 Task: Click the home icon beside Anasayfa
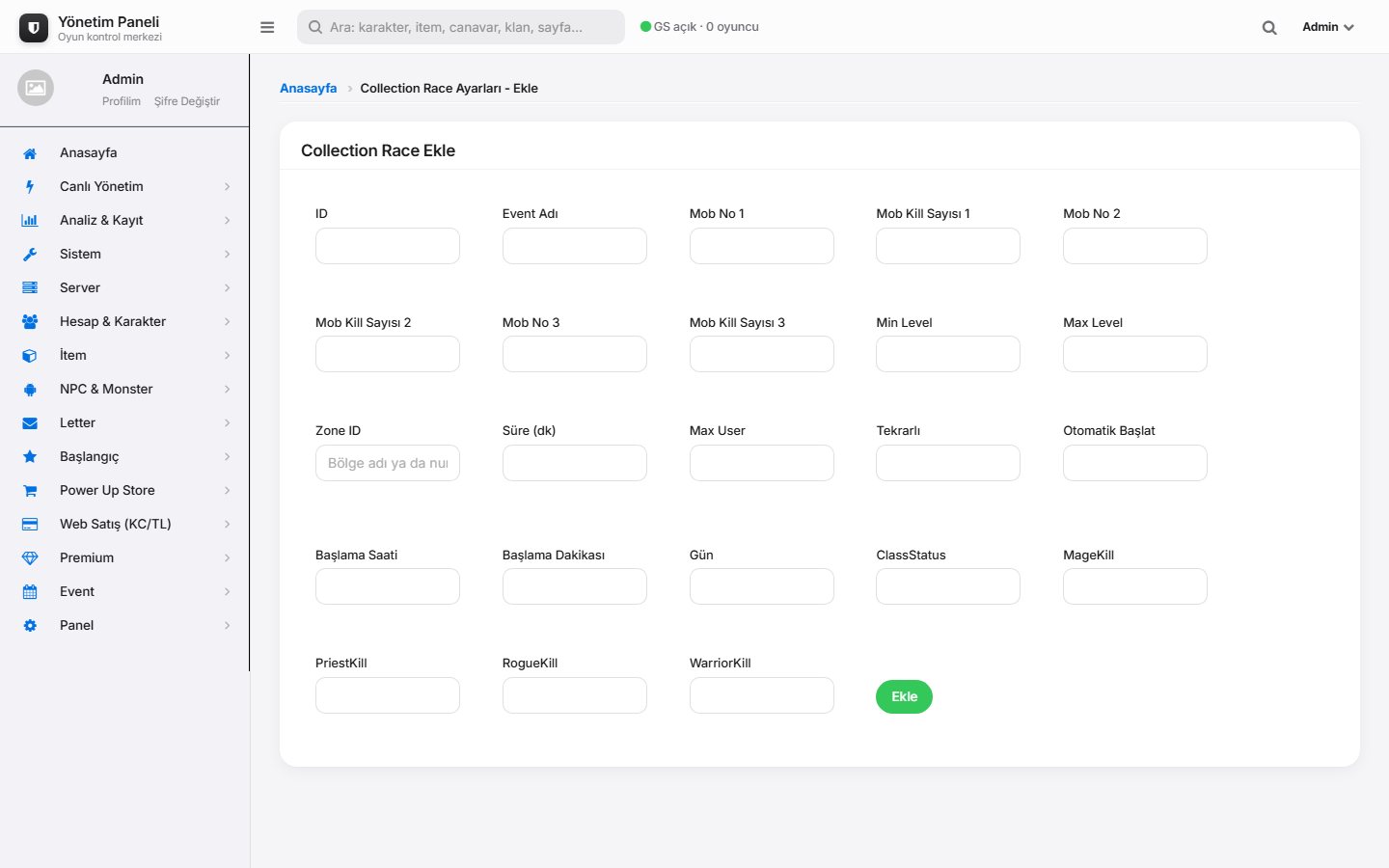tap(30, 153)
